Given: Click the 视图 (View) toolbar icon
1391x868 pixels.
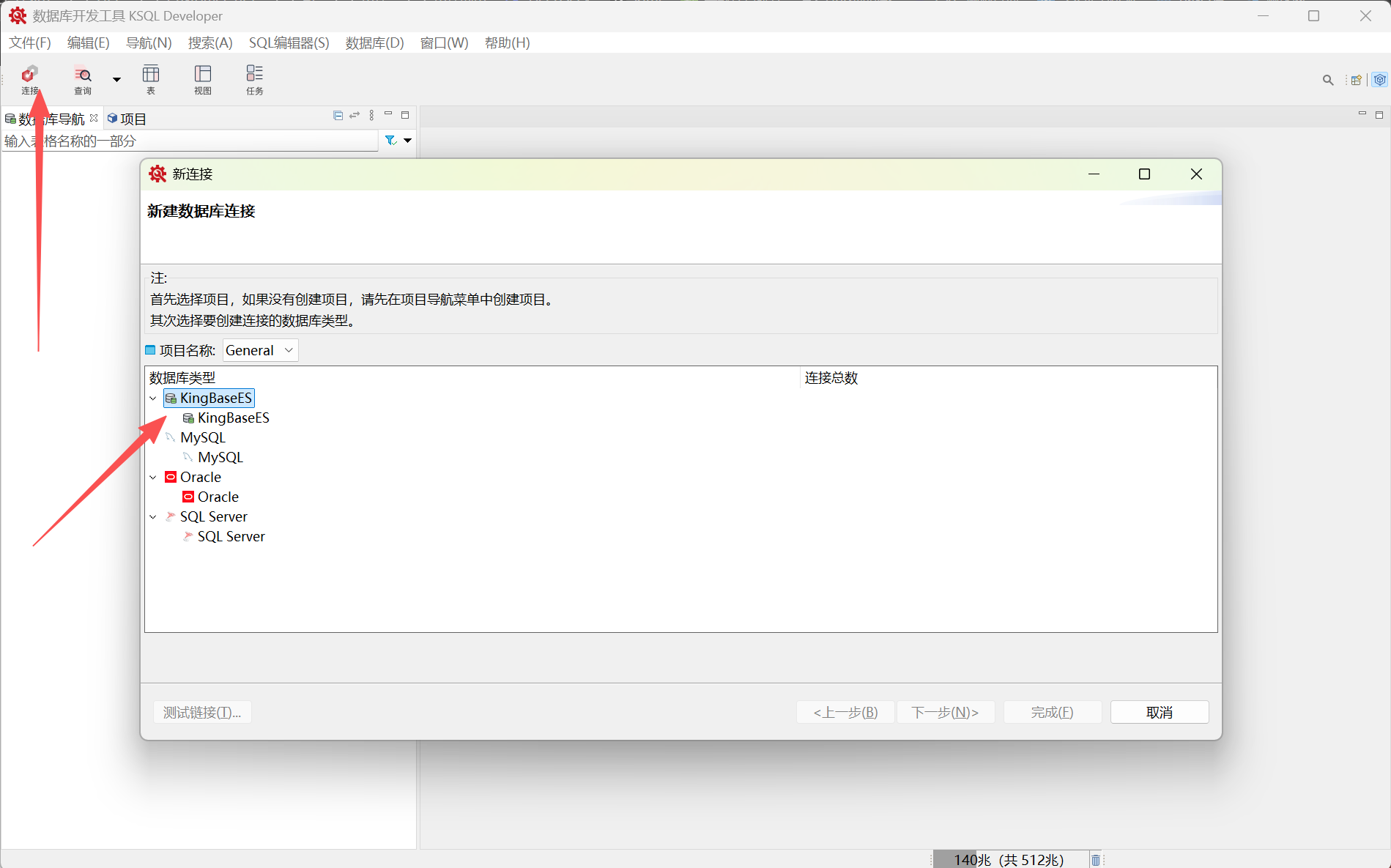Looking at the screenshot, I should click(x=203, y=79).
